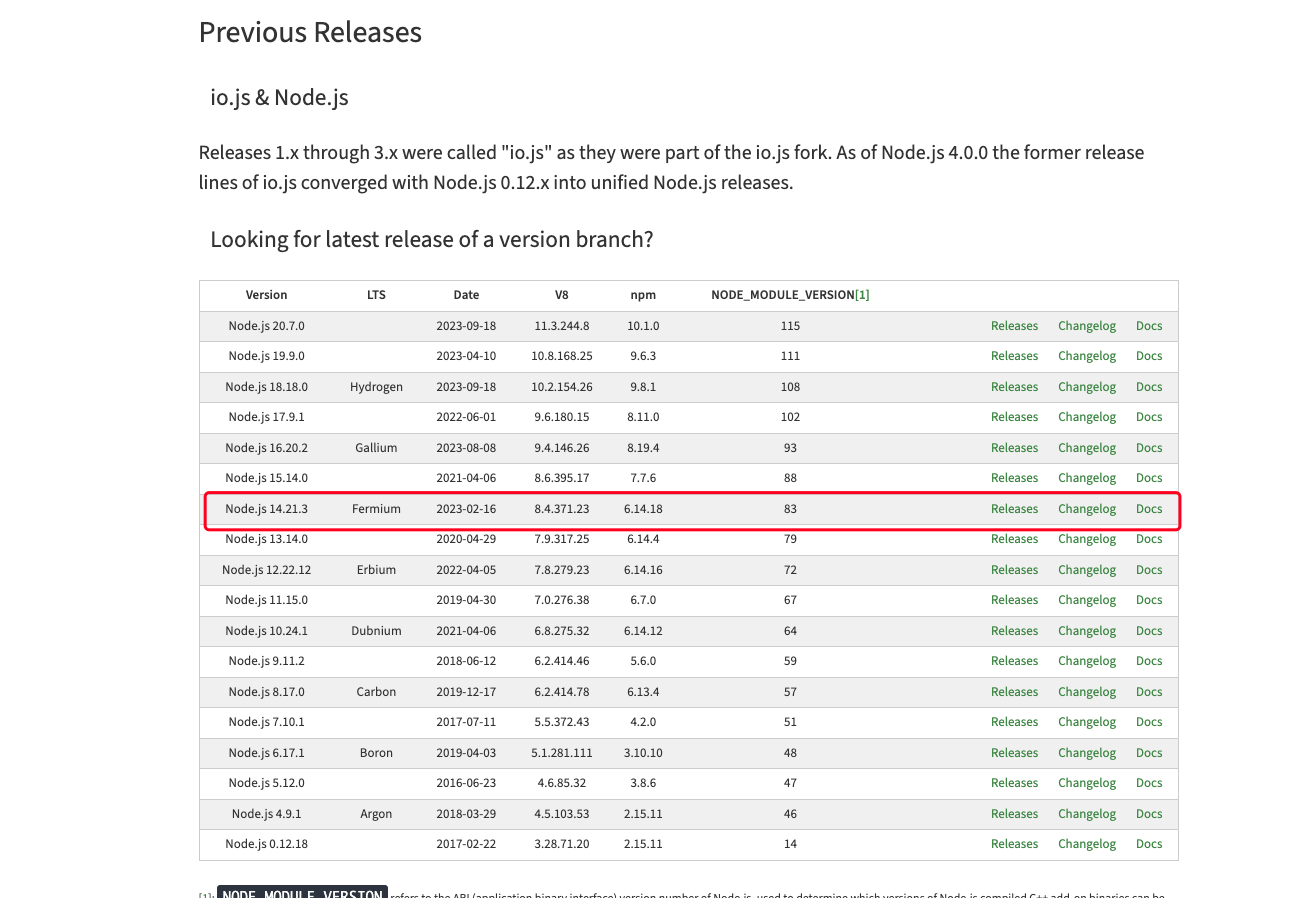Open Changelog for Node.js 13.14.0
Image resolution: width=1303 pixels, height=898 pixels.
tap(1087, 539)
